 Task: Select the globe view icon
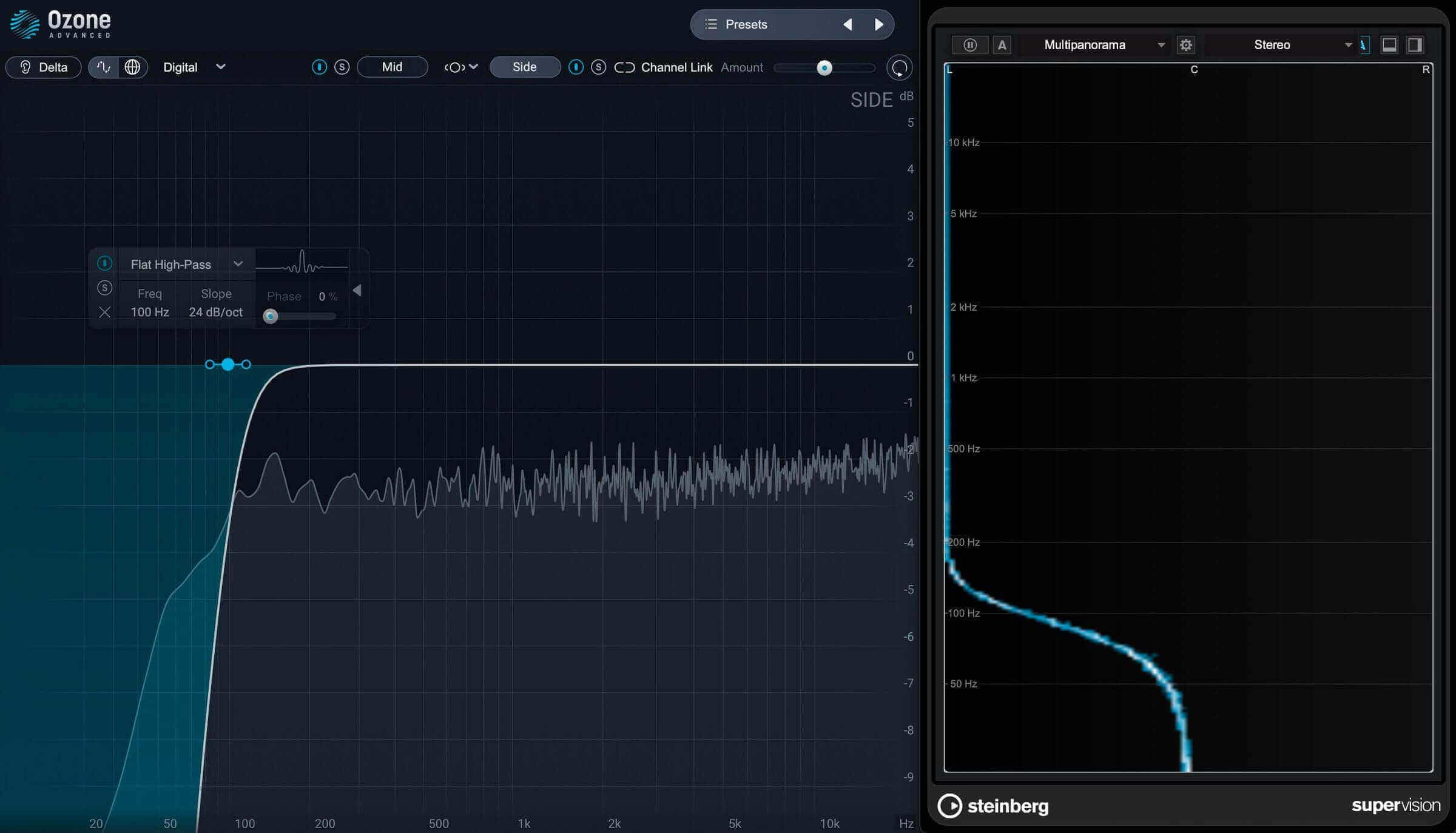click(x=132, y=67)
